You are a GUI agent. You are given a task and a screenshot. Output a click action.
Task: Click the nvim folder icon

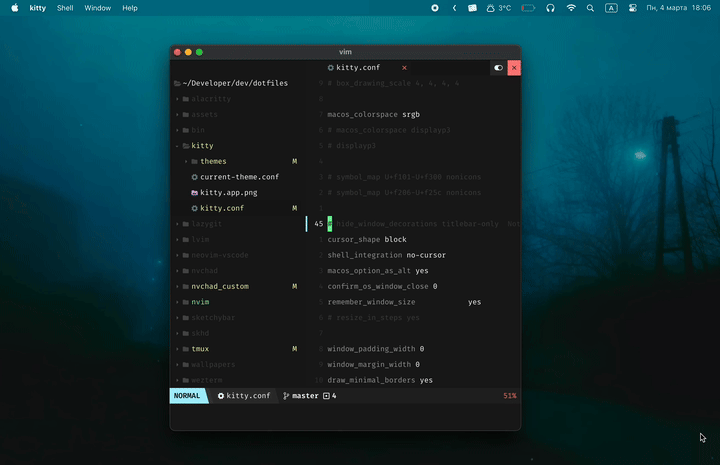[186, 302]
